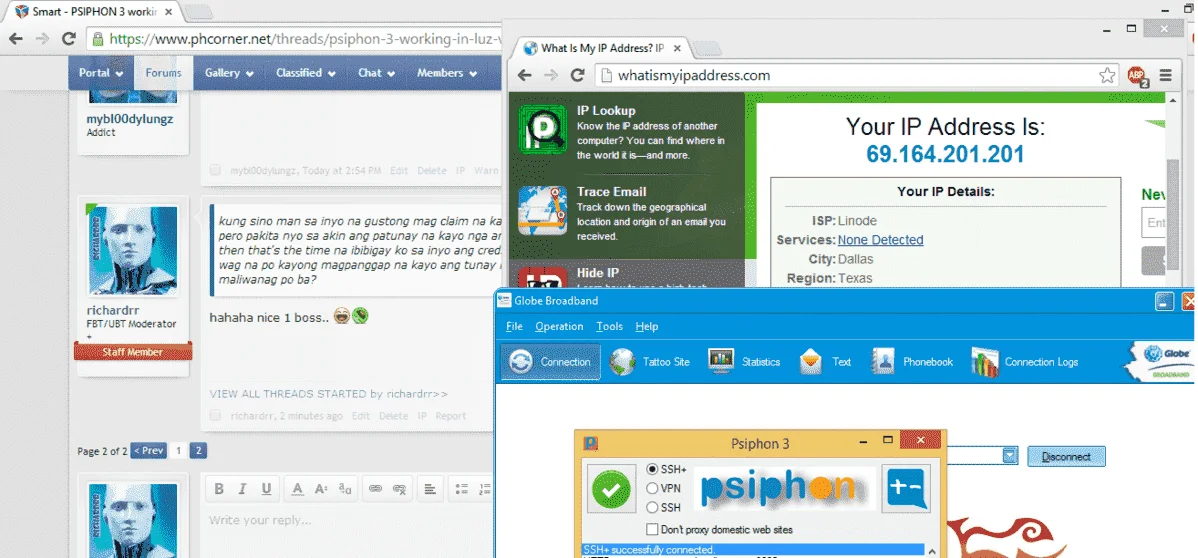The width and height of the screenshot is (1198, 558).
Task: Apply Underline in the reply editor
Action: [266, 489]
